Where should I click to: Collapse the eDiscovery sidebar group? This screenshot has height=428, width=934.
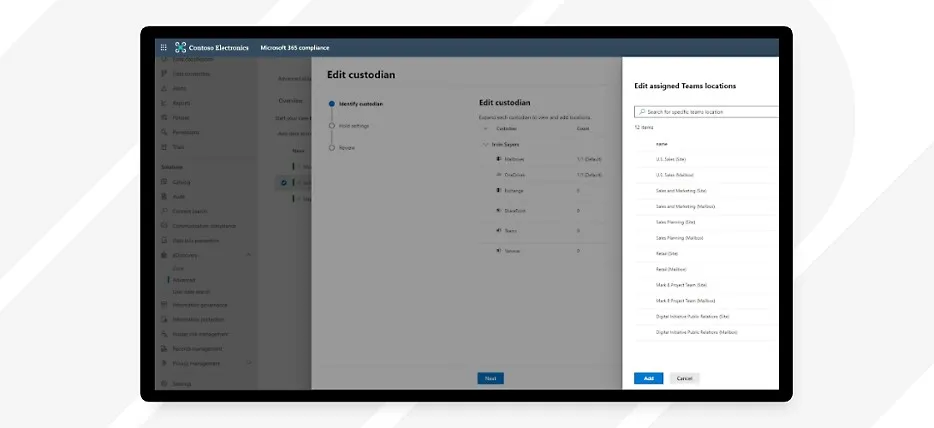click(248, 255)
